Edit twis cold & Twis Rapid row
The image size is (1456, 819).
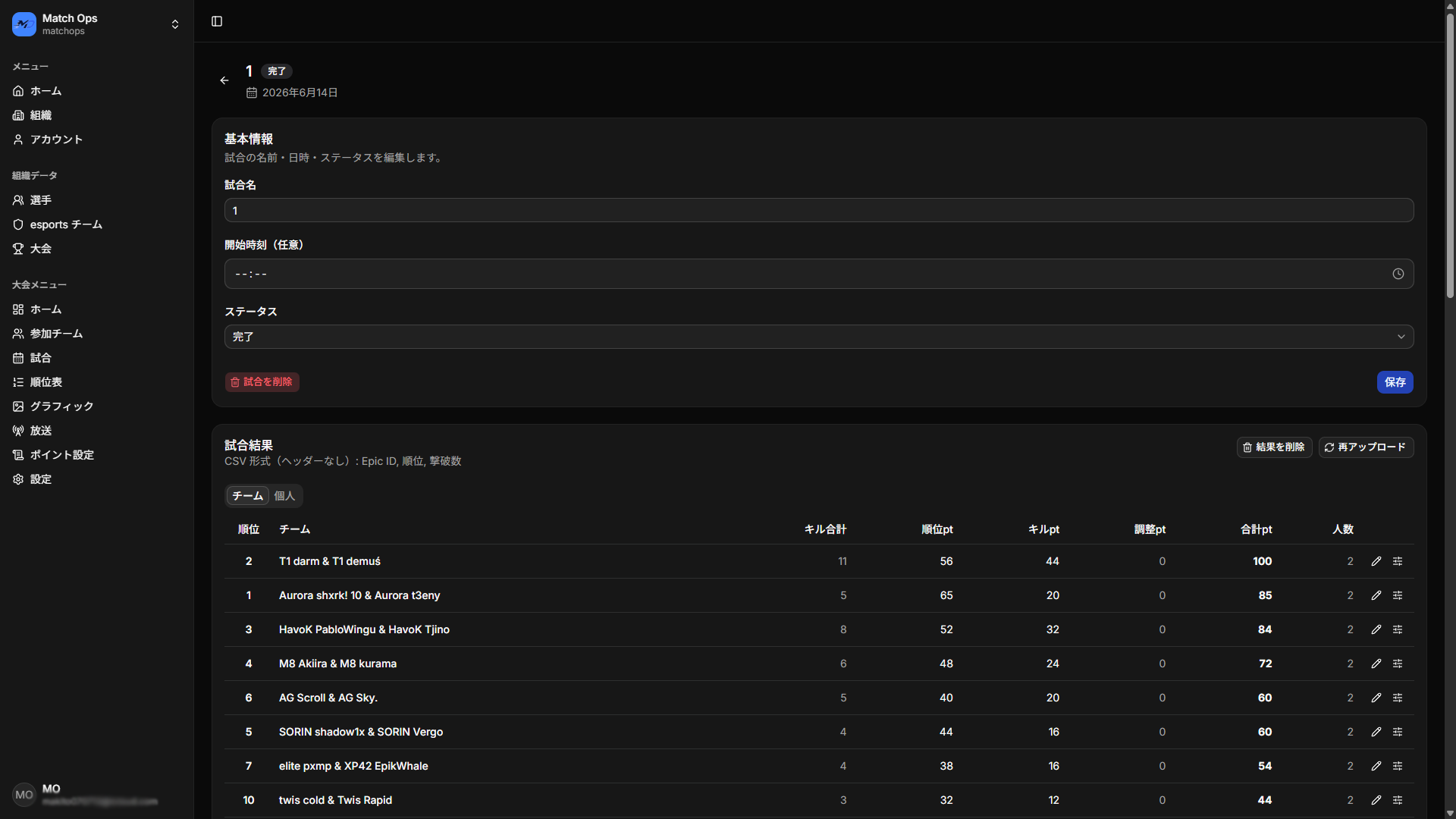pyautogui.click(x=1376, y=800)
